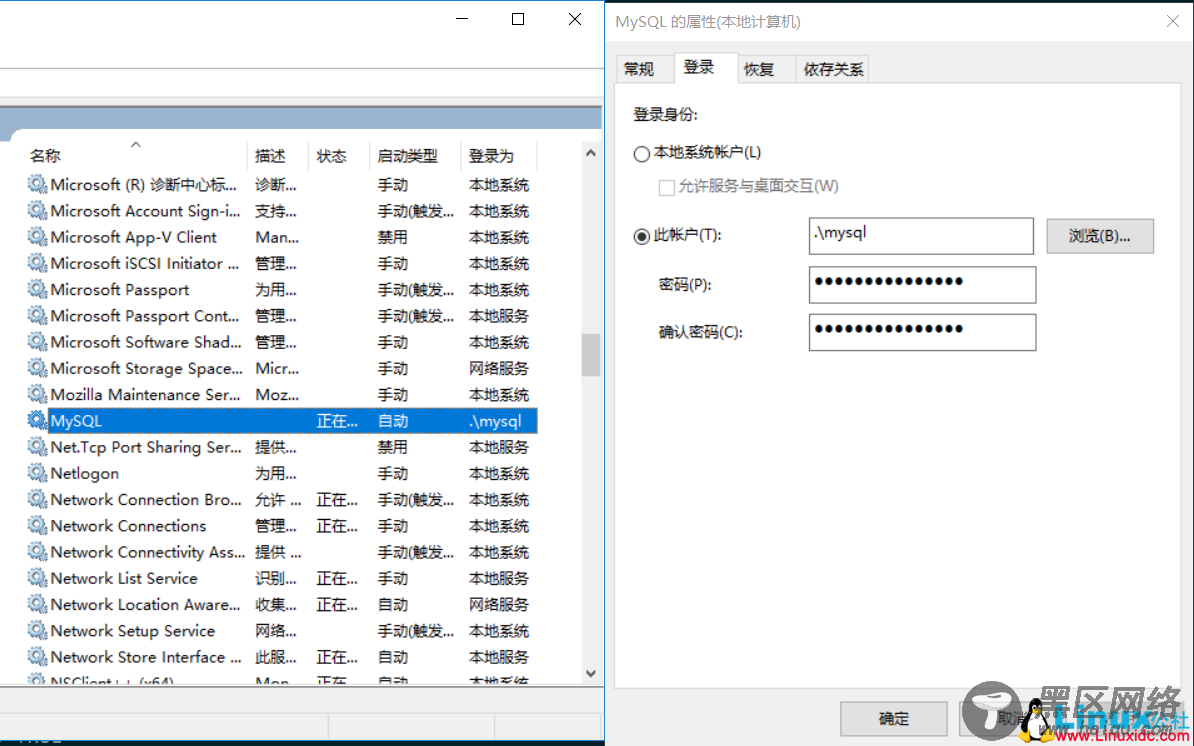The height and width of the screenshot is (746, 1194).
Task: Click the 确认密码(C) field
Action: (922, 332)
